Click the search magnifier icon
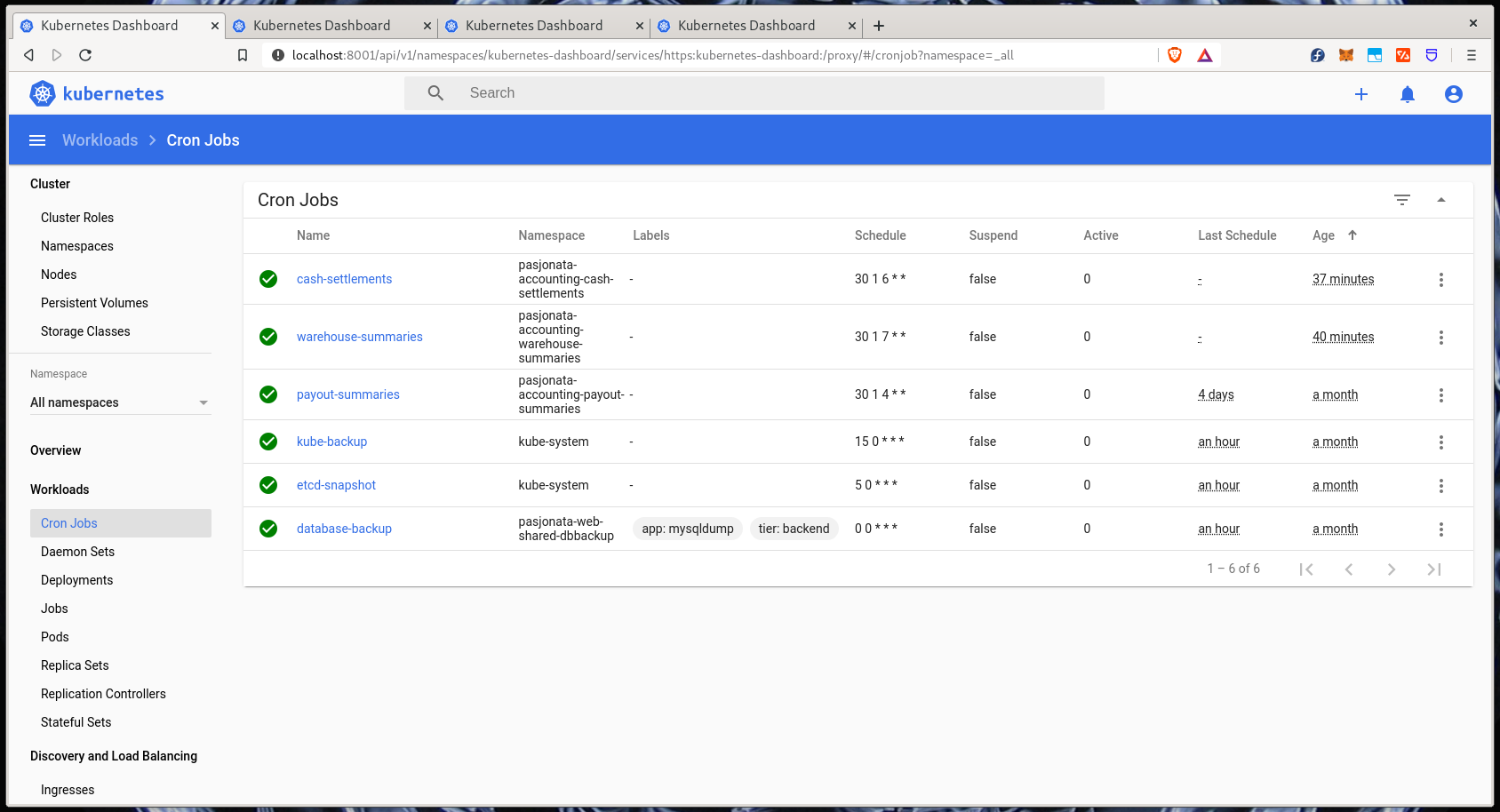The width and height of the screenshot is (1500, 812). pyautogui.click(x=435, y=93)
